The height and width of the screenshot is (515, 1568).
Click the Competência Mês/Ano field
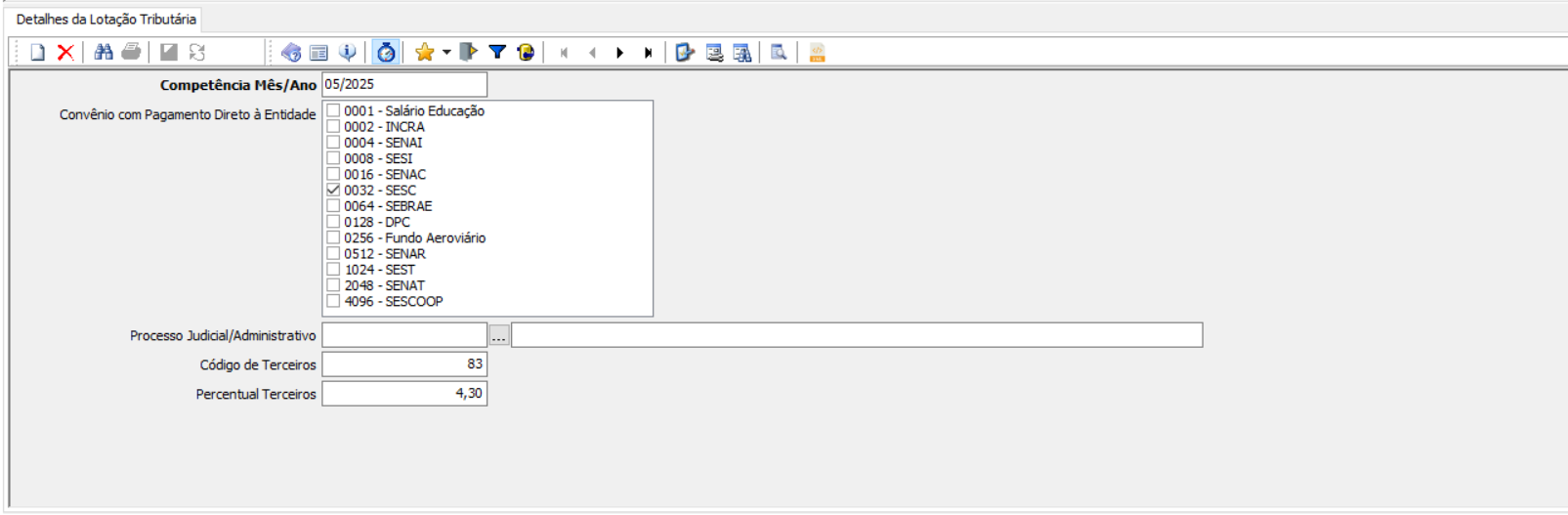tap(404, 85)
